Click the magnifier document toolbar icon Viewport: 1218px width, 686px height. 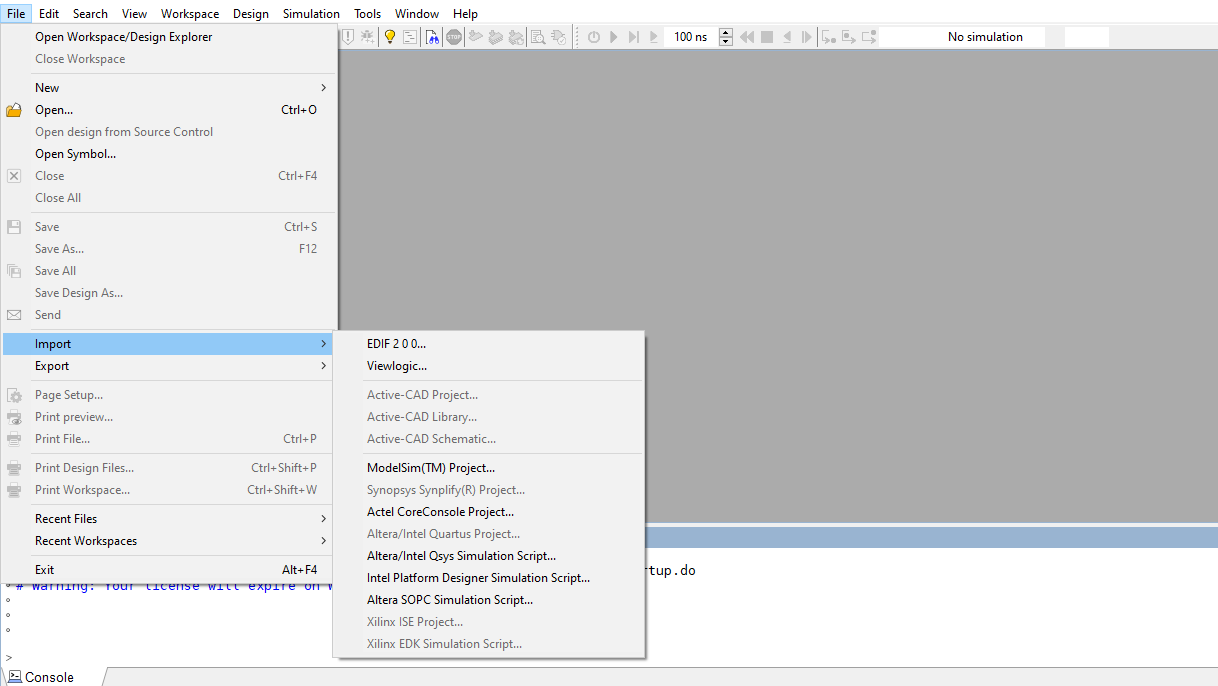pos(538,37)
